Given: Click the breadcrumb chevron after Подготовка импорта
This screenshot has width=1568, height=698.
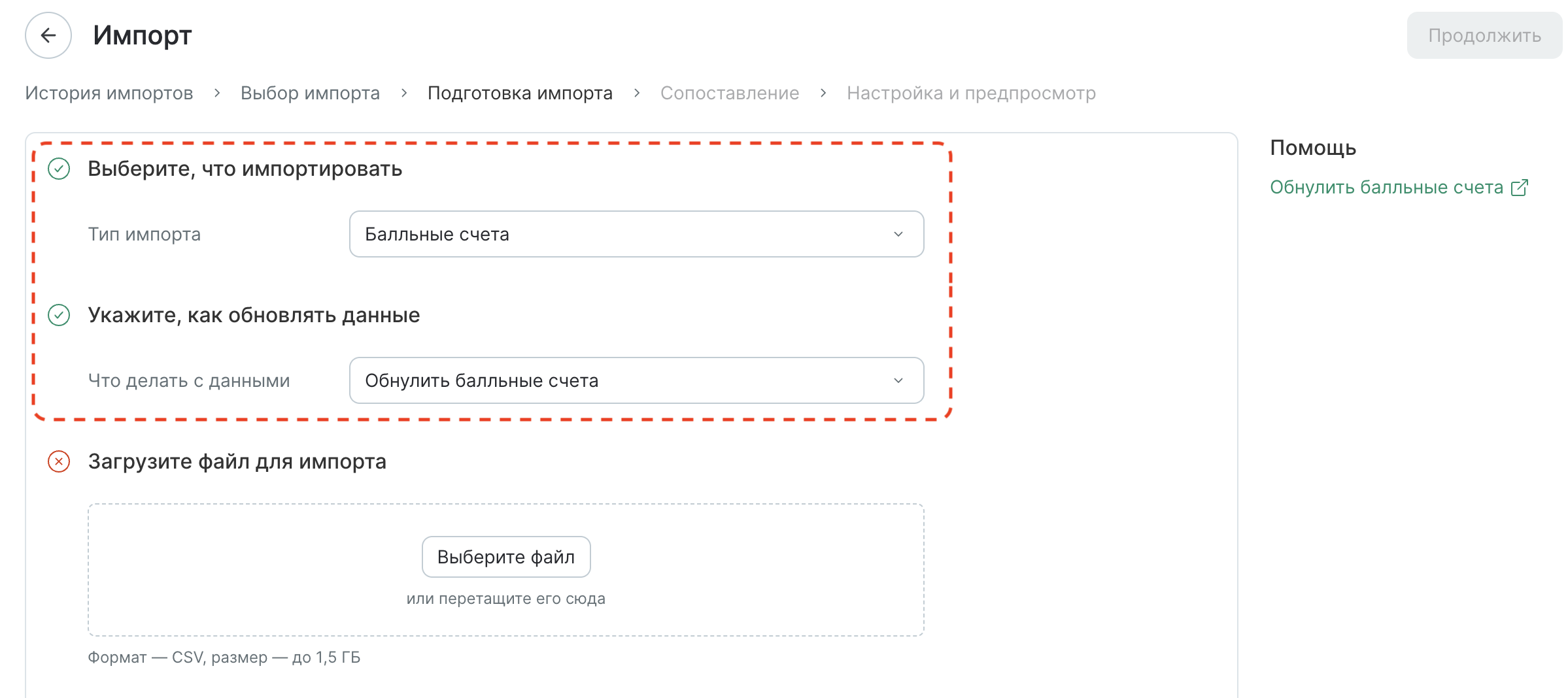Looking at the screenshot, I should coord(637,93).
